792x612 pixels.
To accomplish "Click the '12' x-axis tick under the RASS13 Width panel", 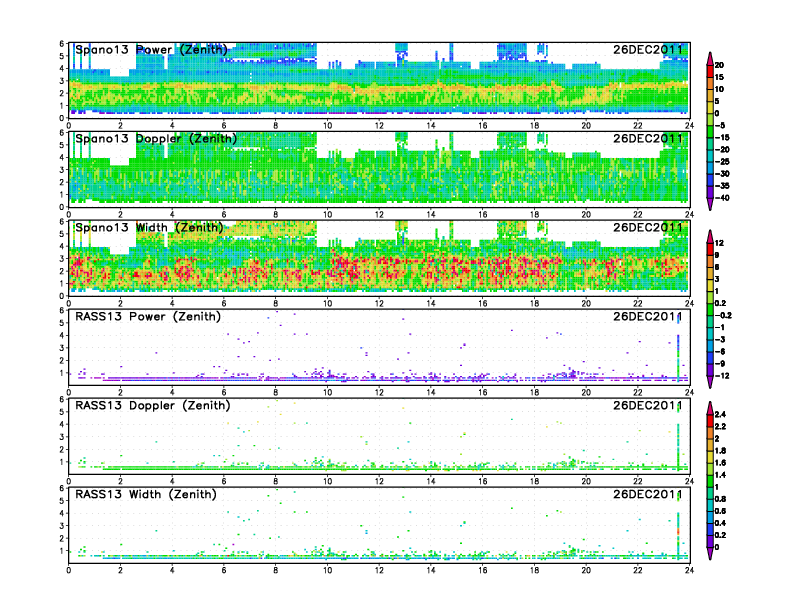I will click(379, 570).
